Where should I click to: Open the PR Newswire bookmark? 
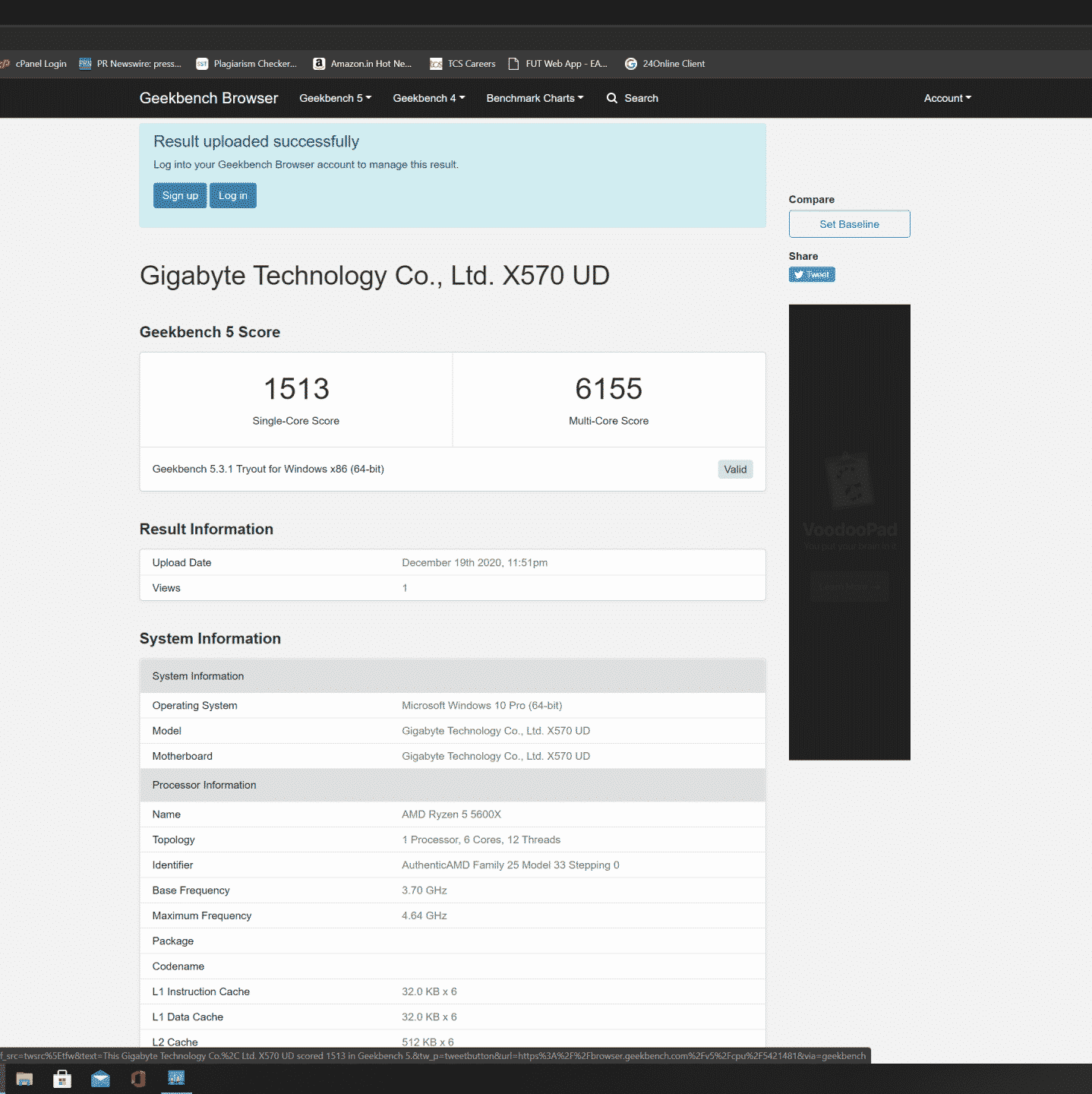pyautogui.click(x=131, y=64)
